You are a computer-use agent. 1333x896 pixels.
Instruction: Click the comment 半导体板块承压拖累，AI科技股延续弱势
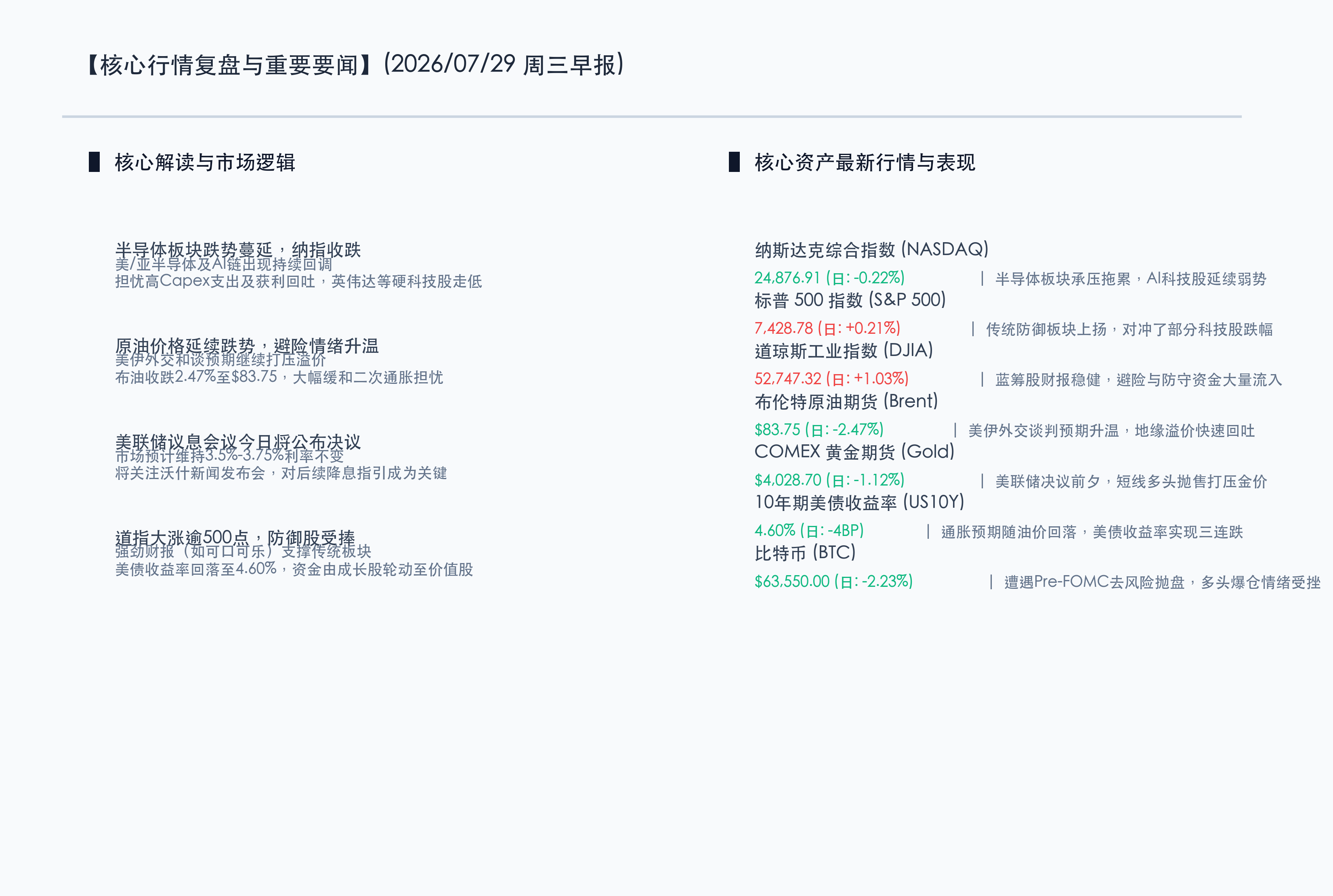(x=1131, y=279)
